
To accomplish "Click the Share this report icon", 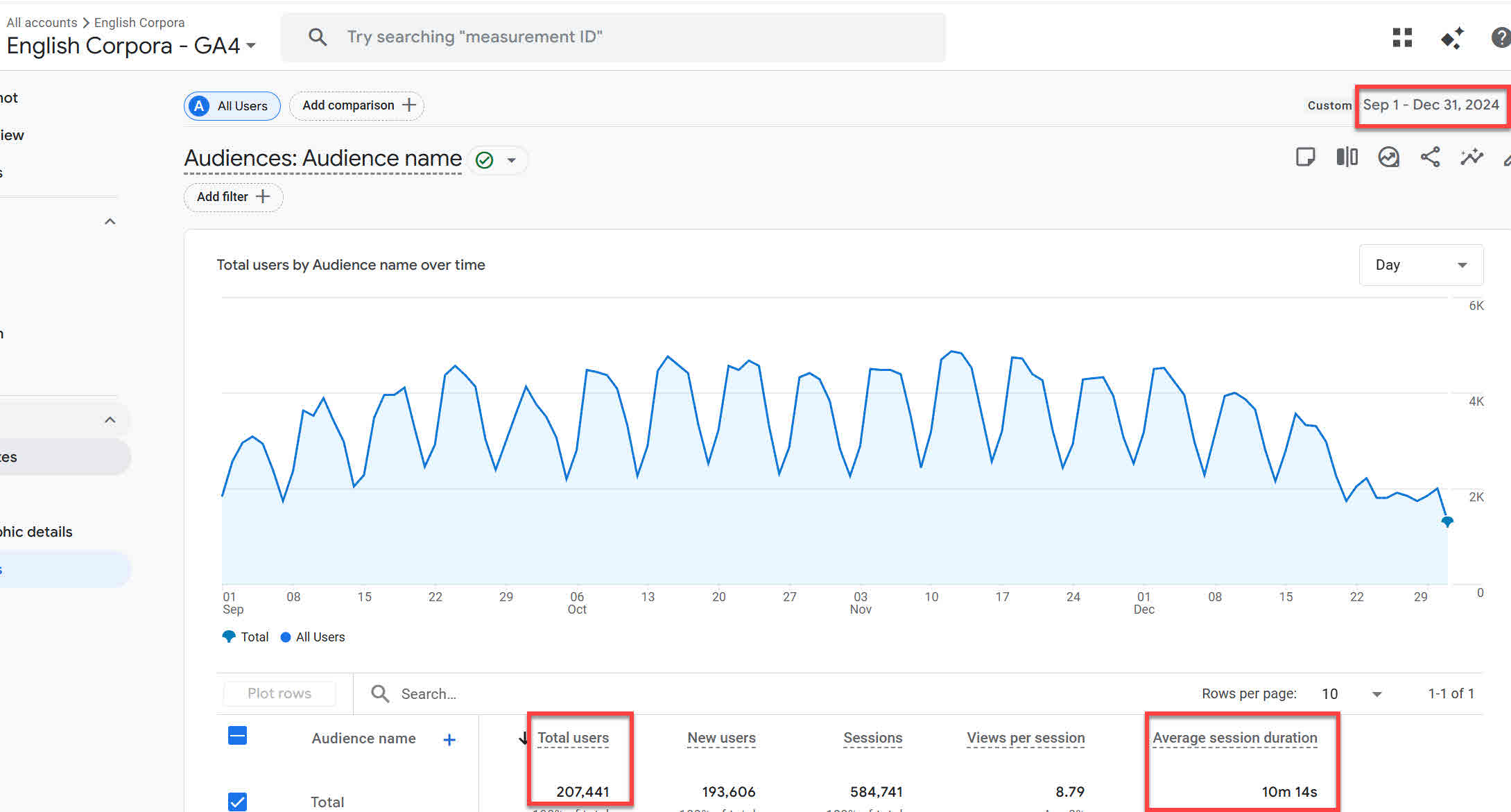I will 1430,157.
